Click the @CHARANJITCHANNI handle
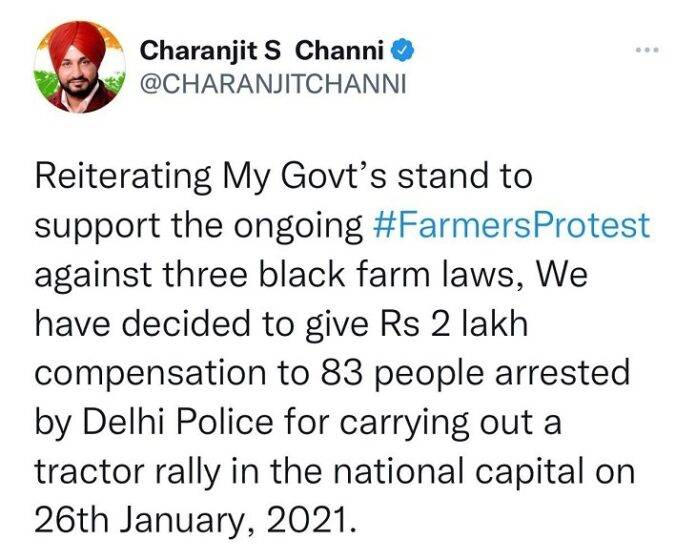The width and height of the screenshot is (696, 560). pos(273,84)
